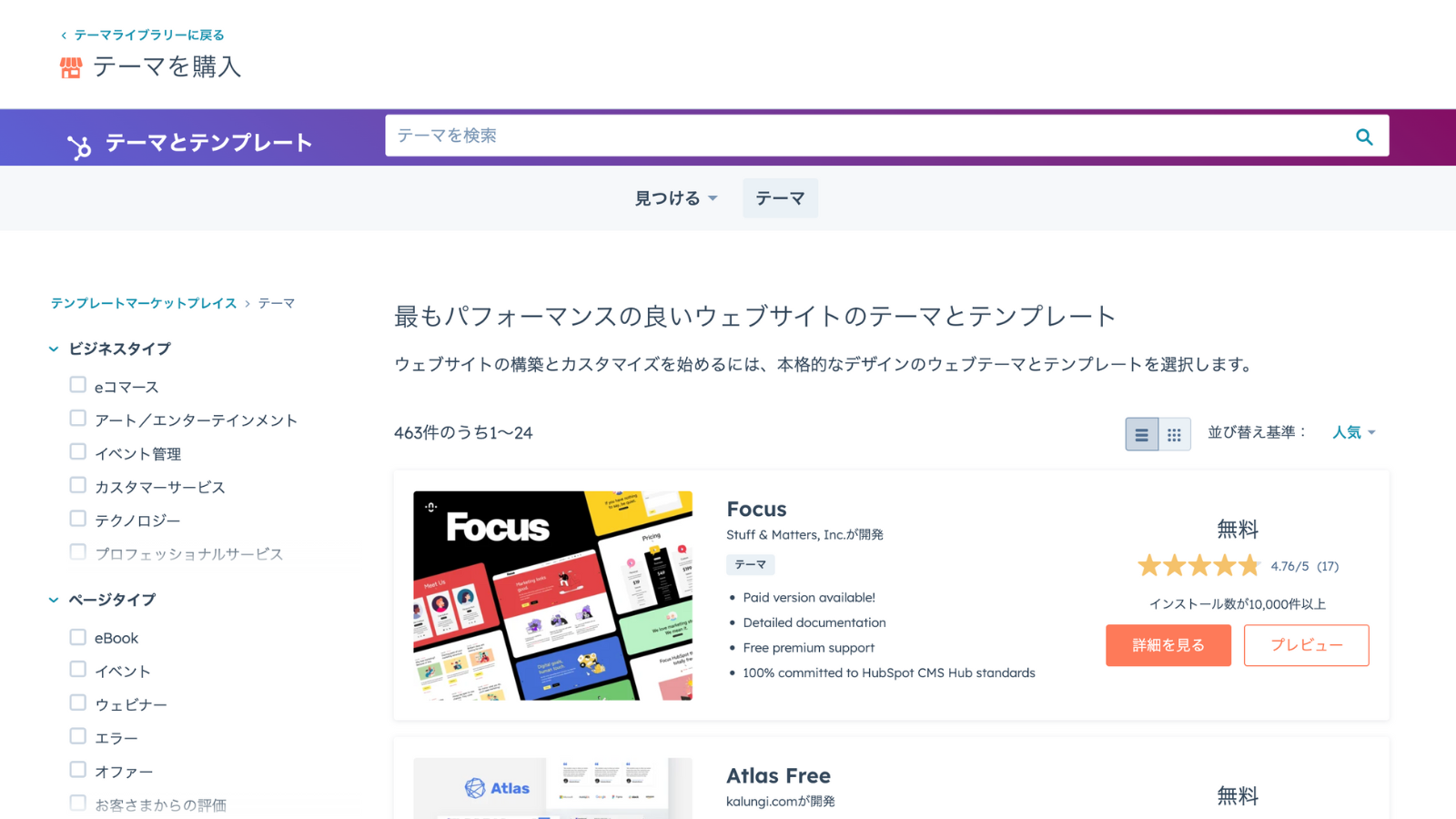Click the テーマ tag on Focus card

click(x=751, y=565)
